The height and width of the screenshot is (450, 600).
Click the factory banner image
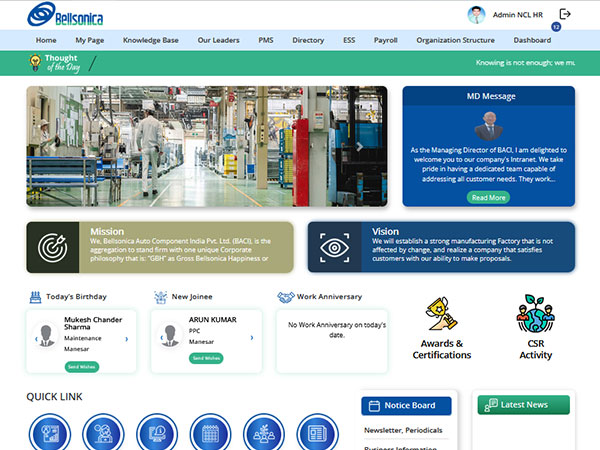(207, 146)
